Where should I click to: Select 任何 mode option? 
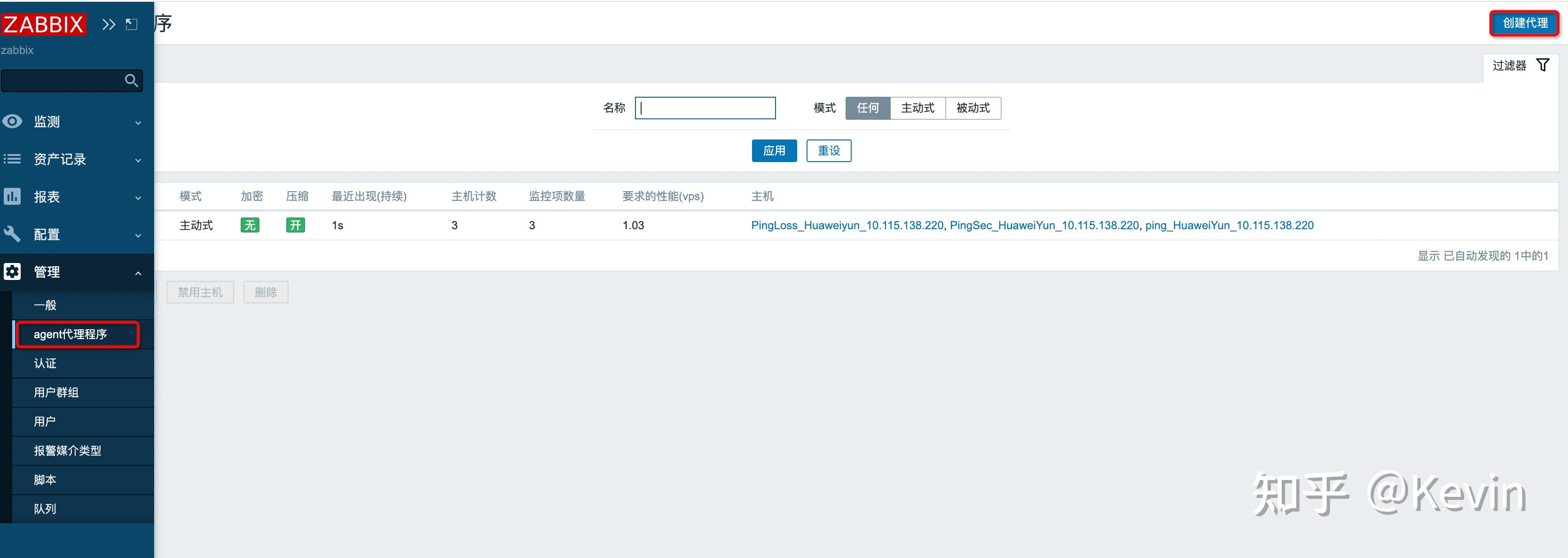867,108
